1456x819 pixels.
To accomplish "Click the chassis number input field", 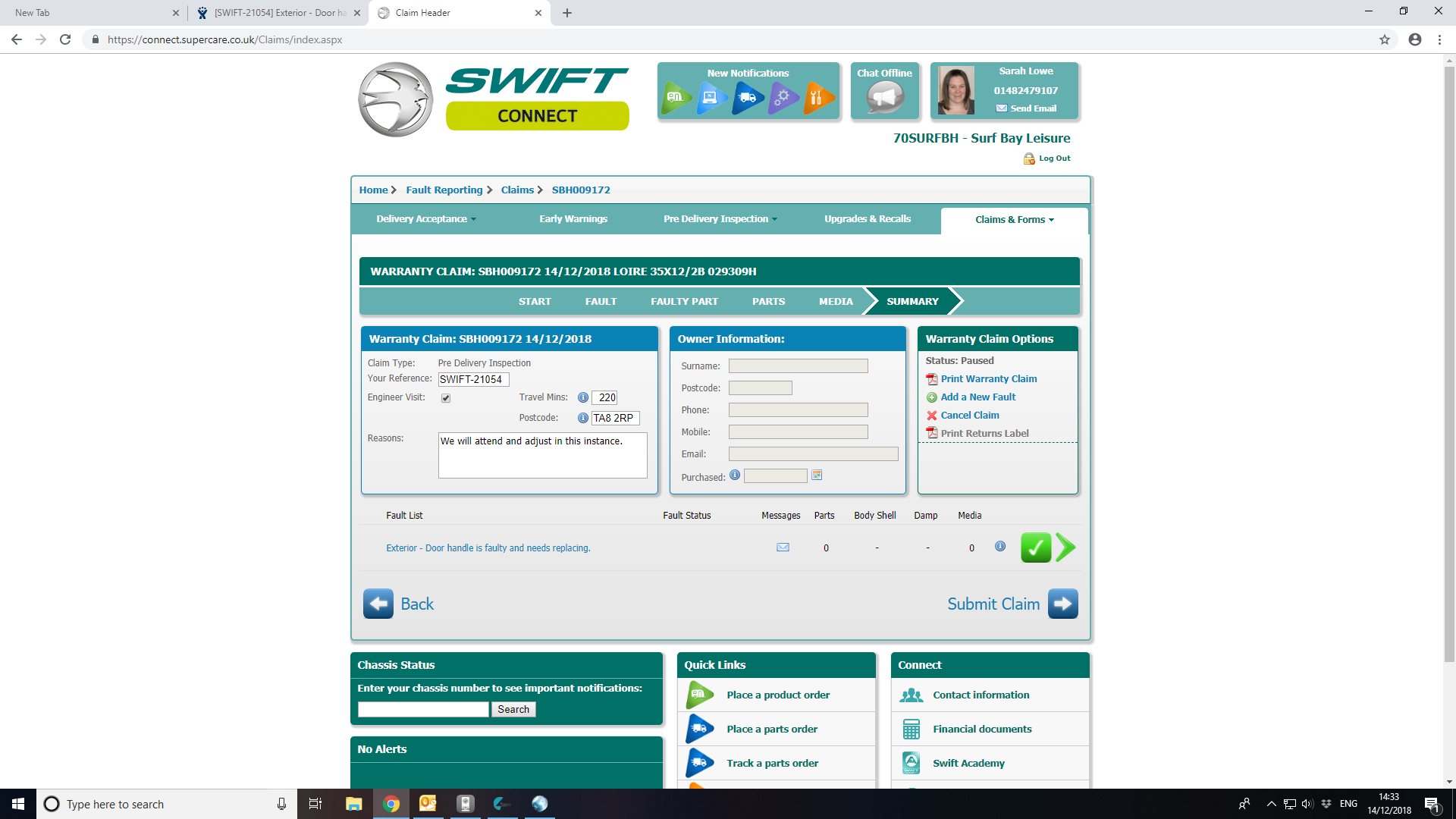I will (423, 710).
